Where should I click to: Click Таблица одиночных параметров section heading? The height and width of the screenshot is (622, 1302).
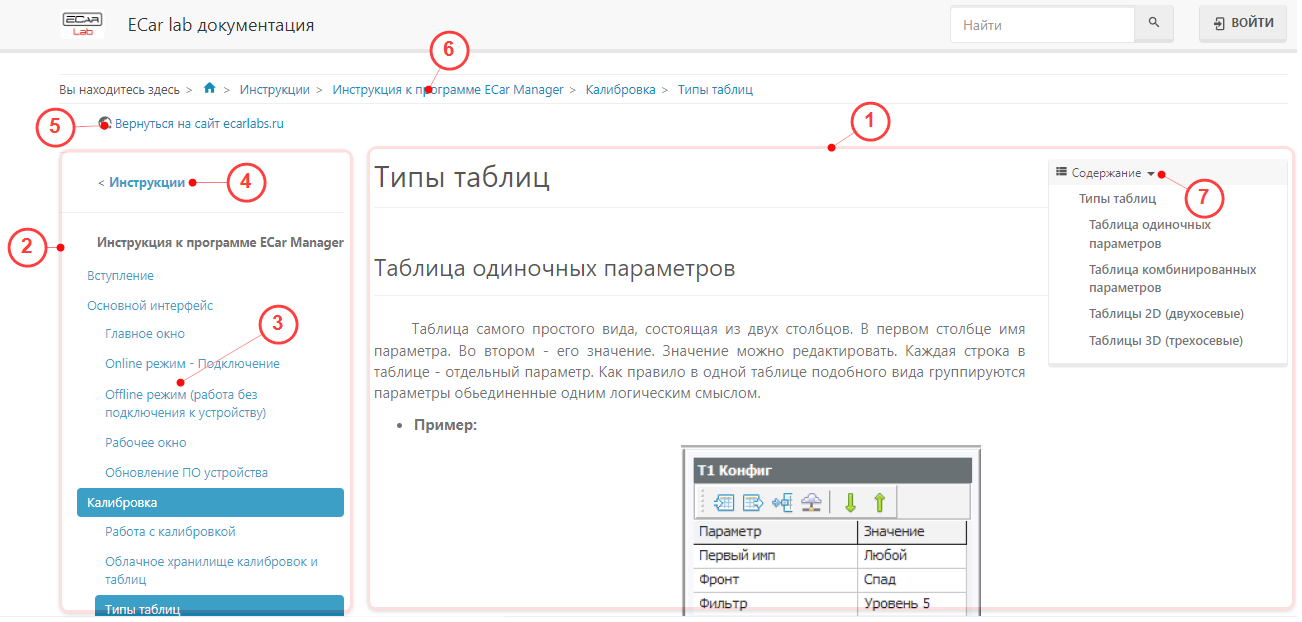[554, 268]
